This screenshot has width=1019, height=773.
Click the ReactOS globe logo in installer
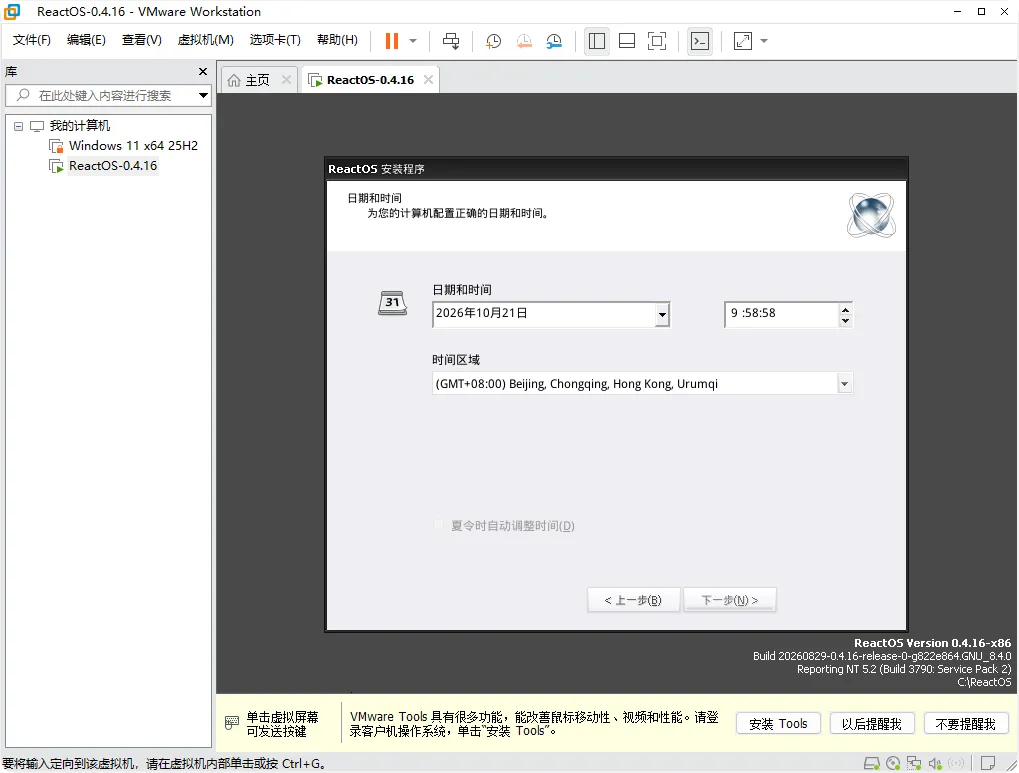tap(871, 215)
